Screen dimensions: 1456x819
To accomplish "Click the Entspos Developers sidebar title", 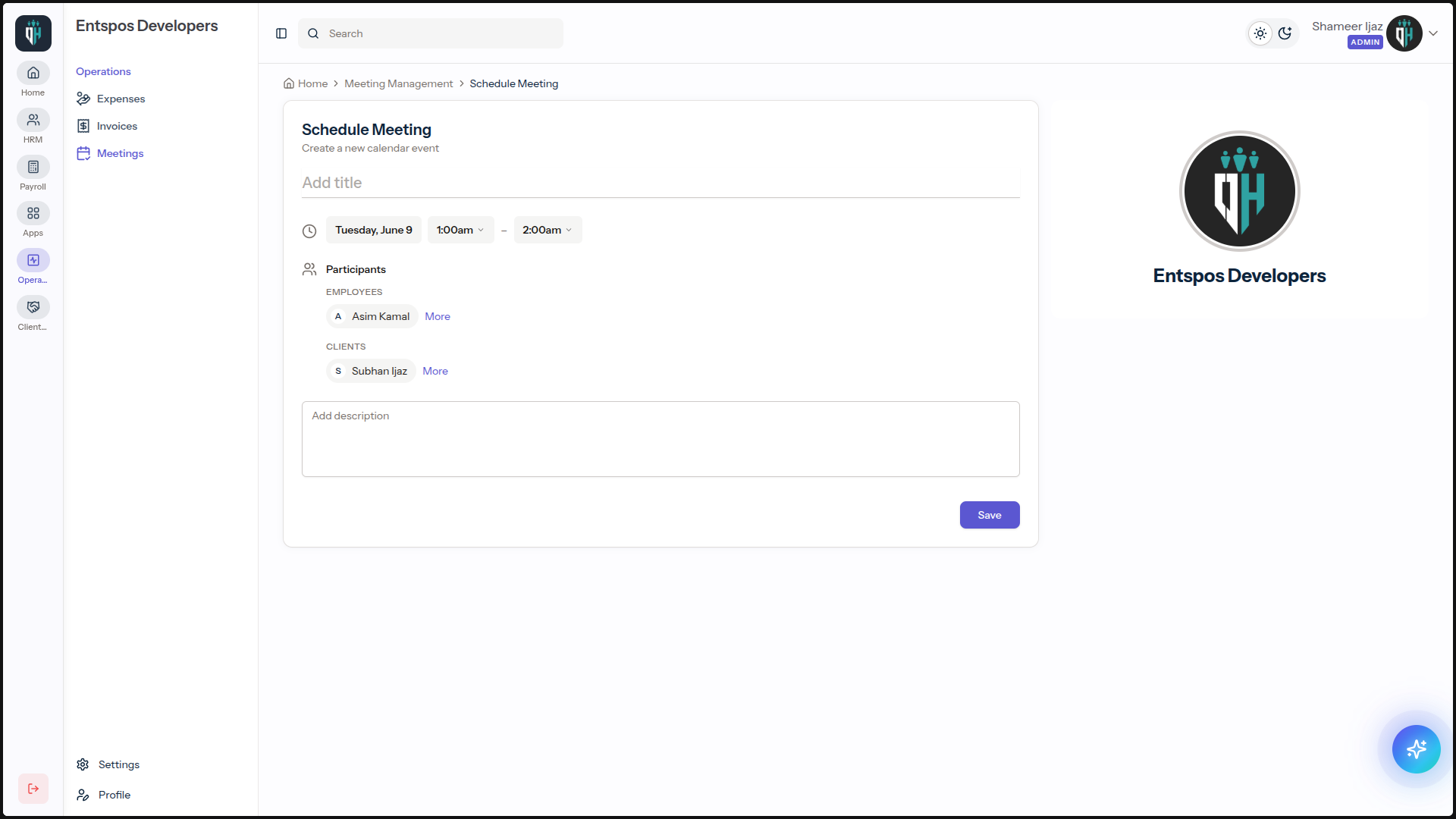I will 146,26.
